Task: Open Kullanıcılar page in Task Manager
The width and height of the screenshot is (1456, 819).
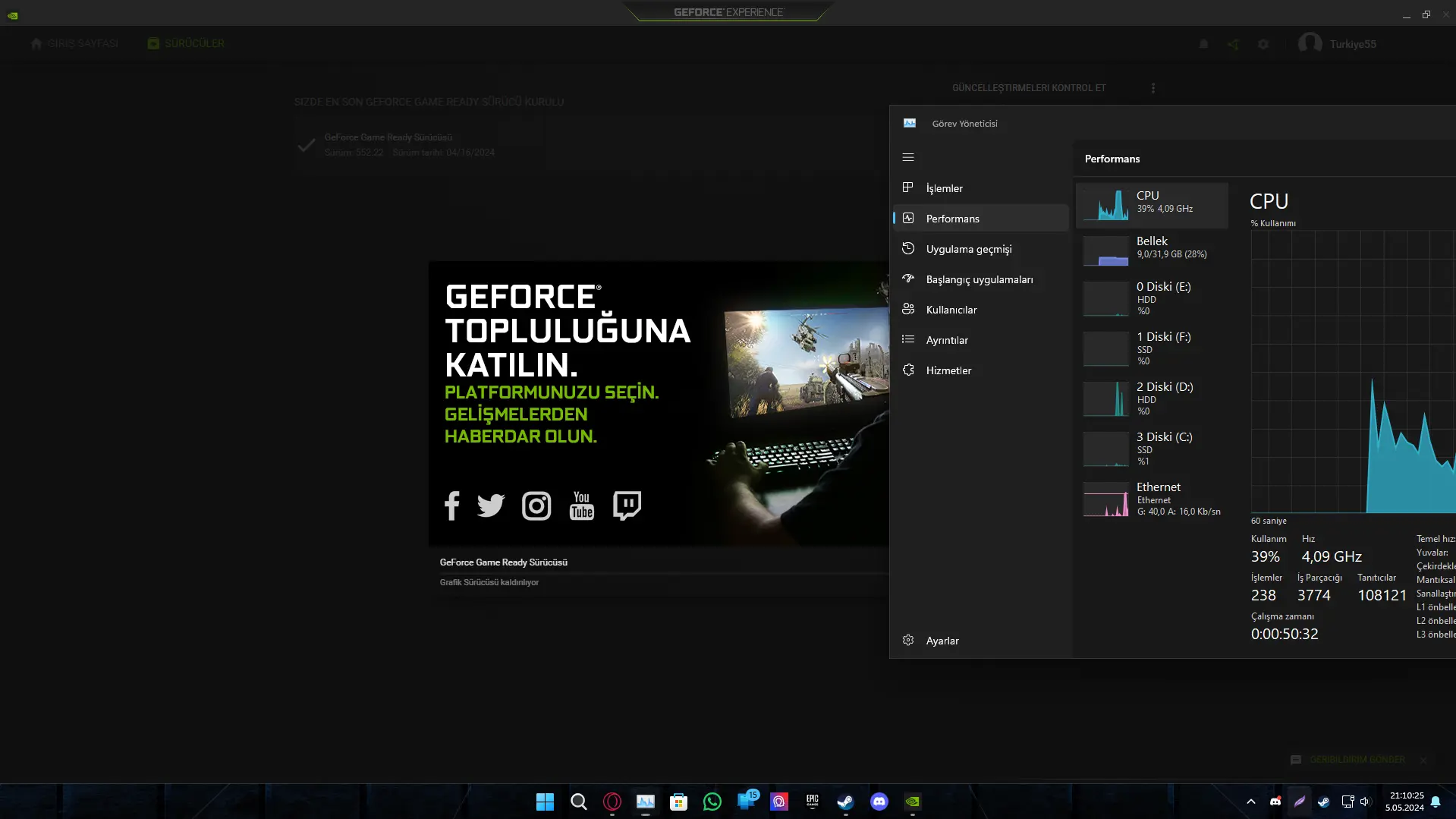Action: [x=981, y=310]
